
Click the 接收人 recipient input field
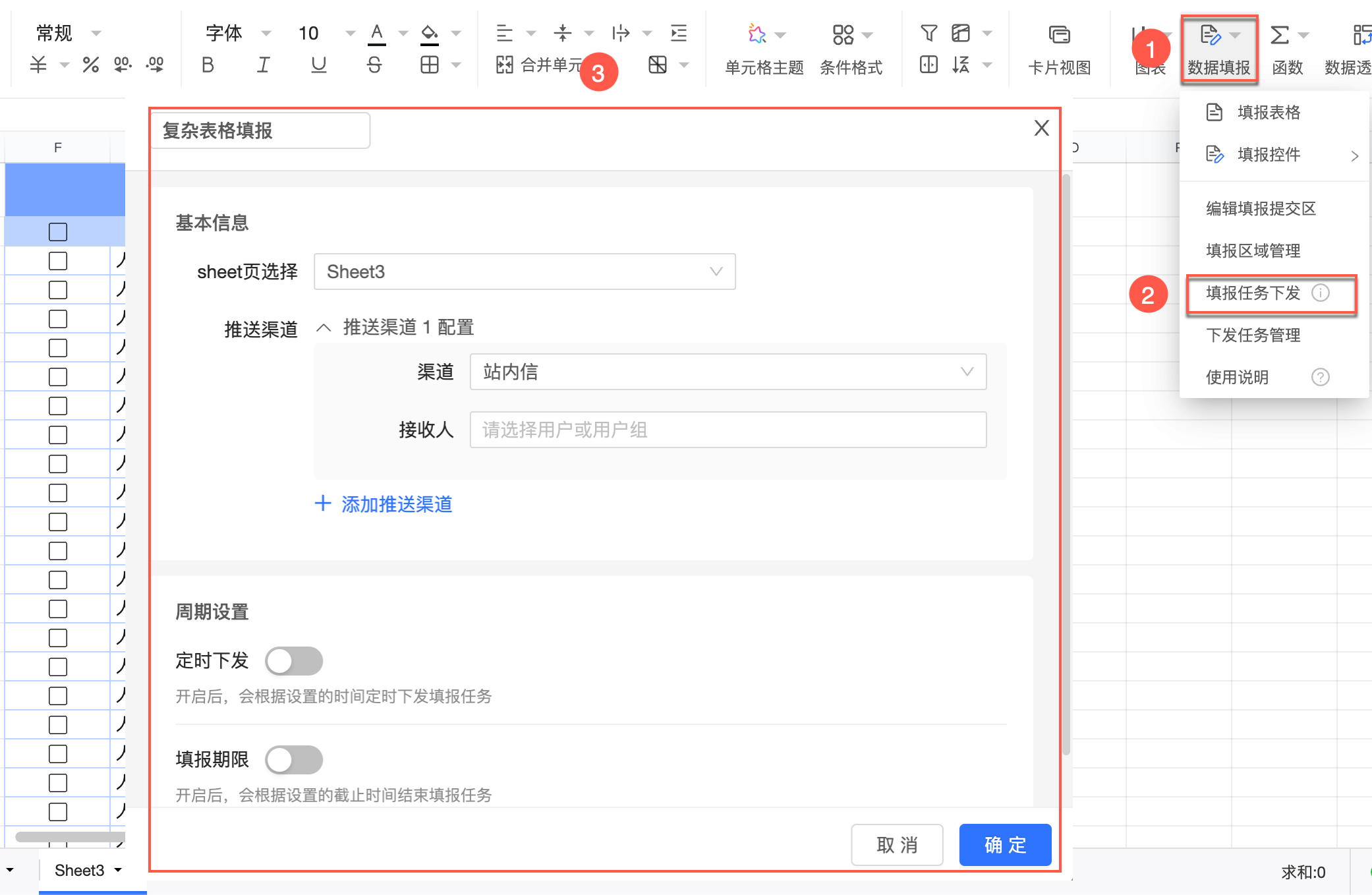(728, 430)
